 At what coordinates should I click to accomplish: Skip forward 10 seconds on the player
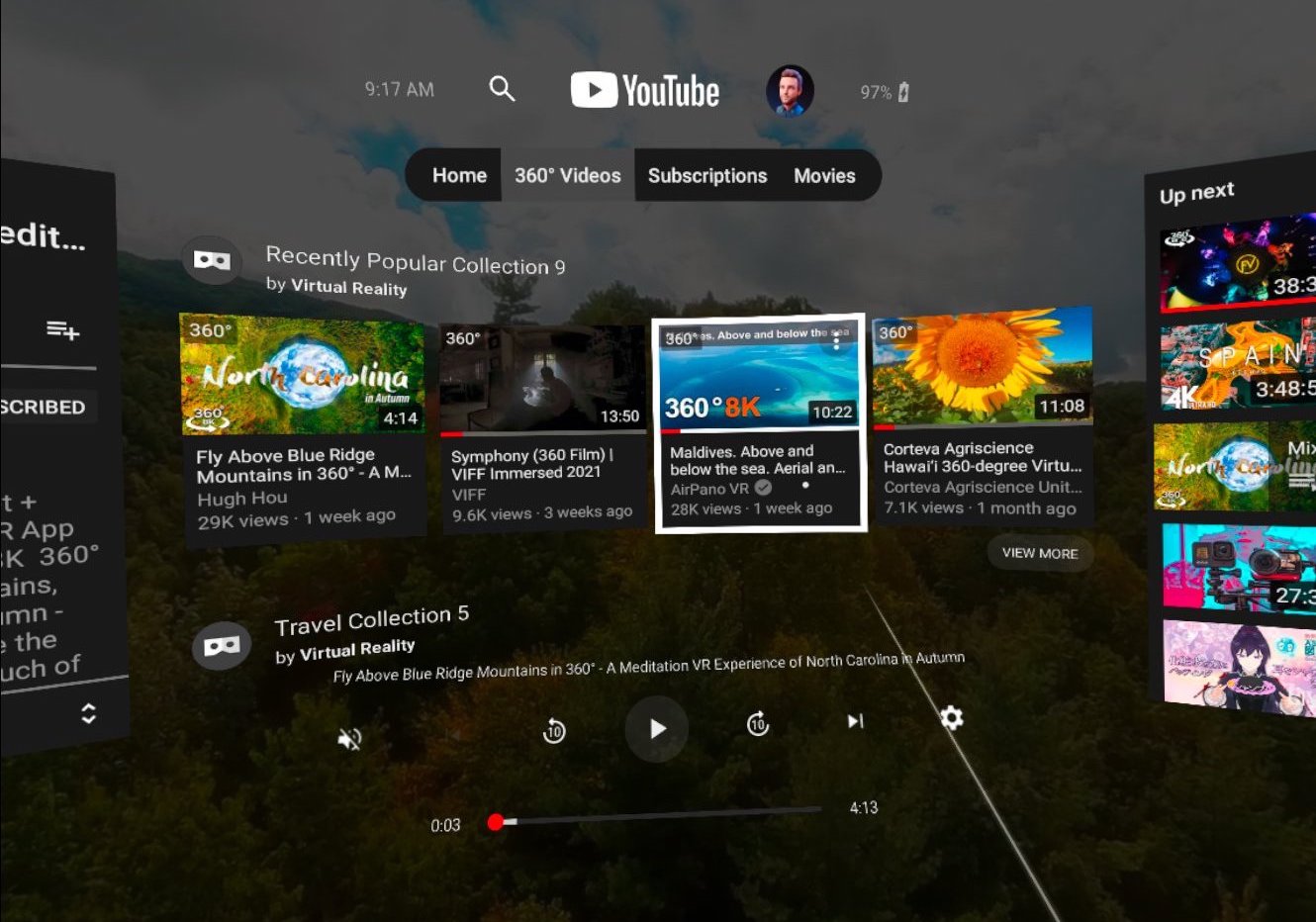click(757, 725)
